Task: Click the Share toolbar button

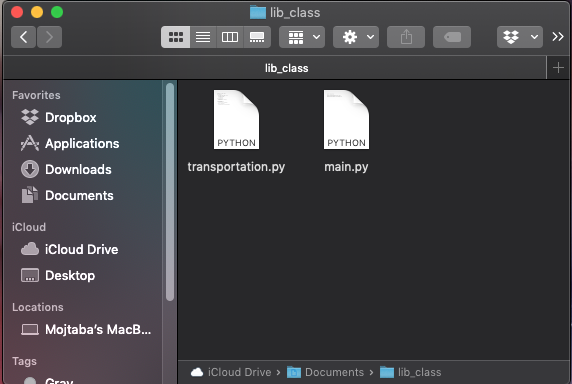Action: [406, 37]
